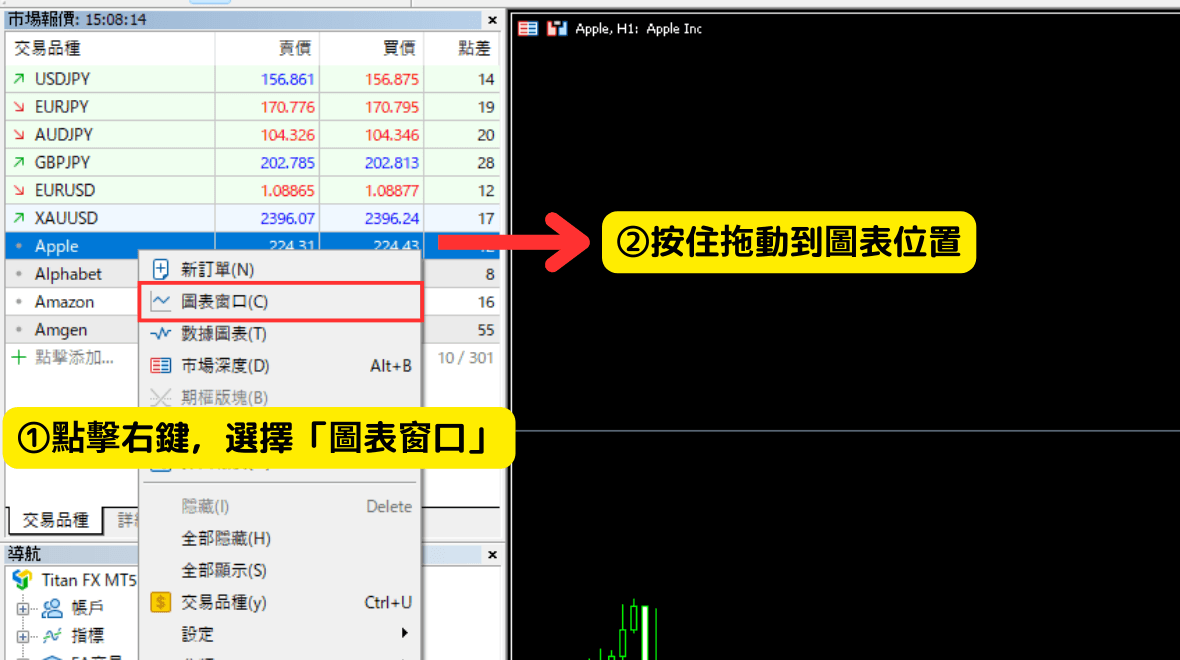The height and width of the screenshot is (660, 1180).
Task: Select Titan FX MT5 in navigator
Action: (89, 580)
